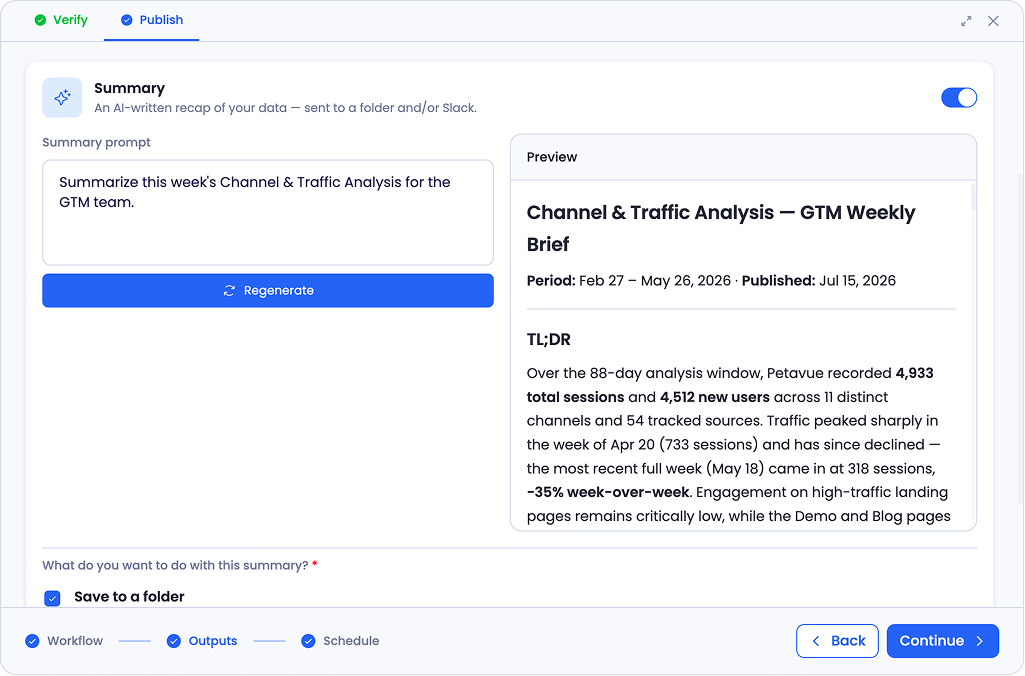Screen dimensions: 1025x676
Task: Close the publish dialog
Action: [x=993, y=21]
